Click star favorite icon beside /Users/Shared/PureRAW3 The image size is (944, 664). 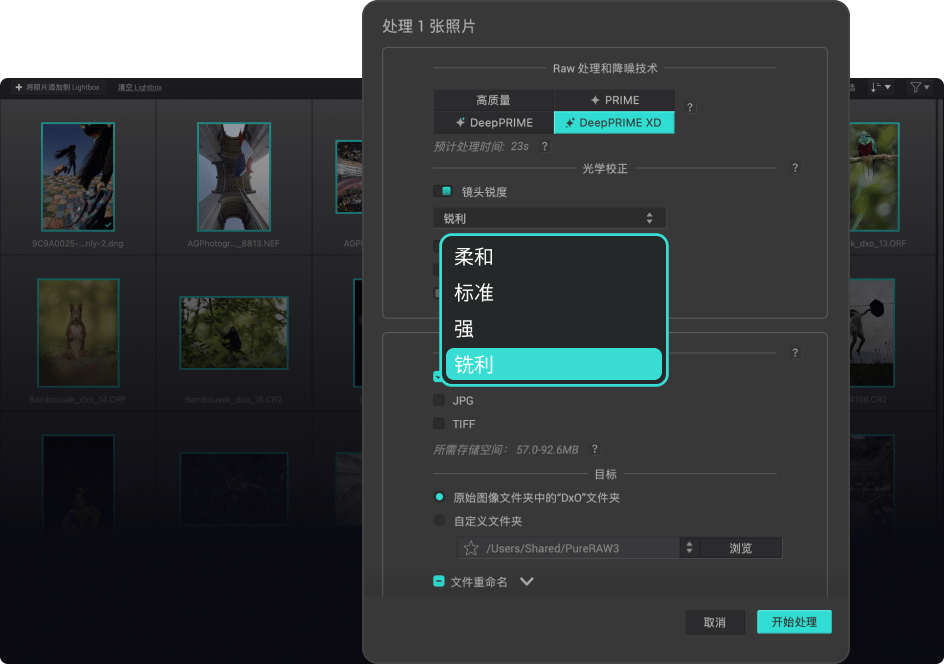(x=471, y=548)
